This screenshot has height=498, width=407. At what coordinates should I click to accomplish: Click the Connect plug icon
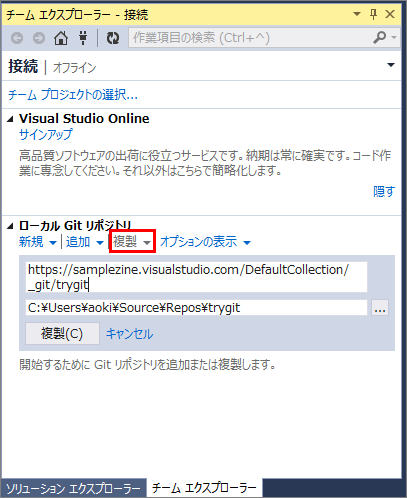click(83, 38)
